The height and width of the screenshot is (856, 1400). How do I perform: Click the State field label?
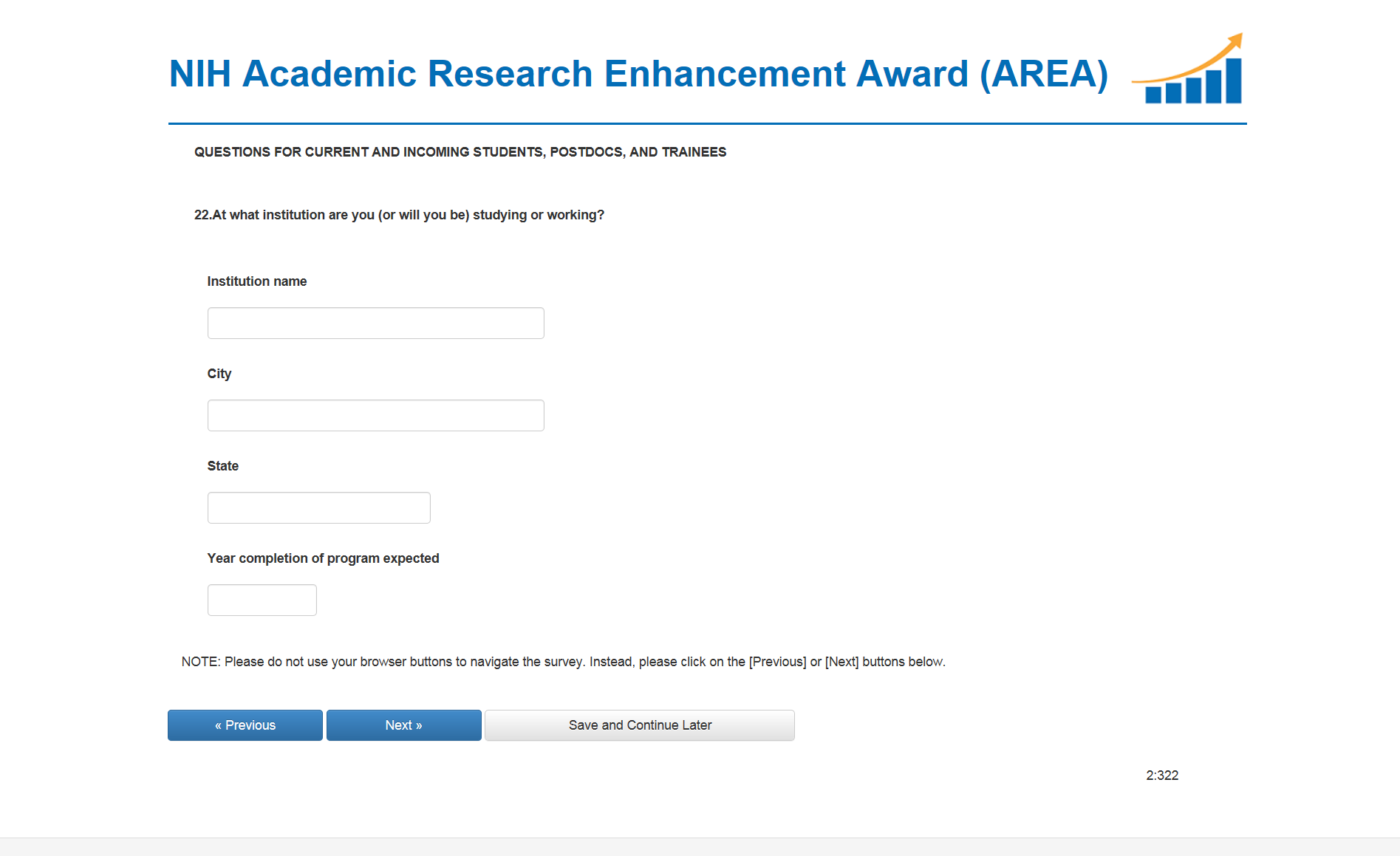coord(222,466)
